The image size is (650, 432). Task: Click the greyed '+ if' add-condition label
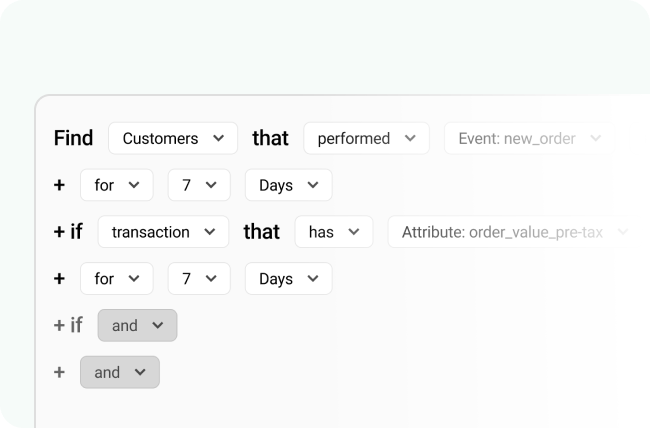point(68,325)
